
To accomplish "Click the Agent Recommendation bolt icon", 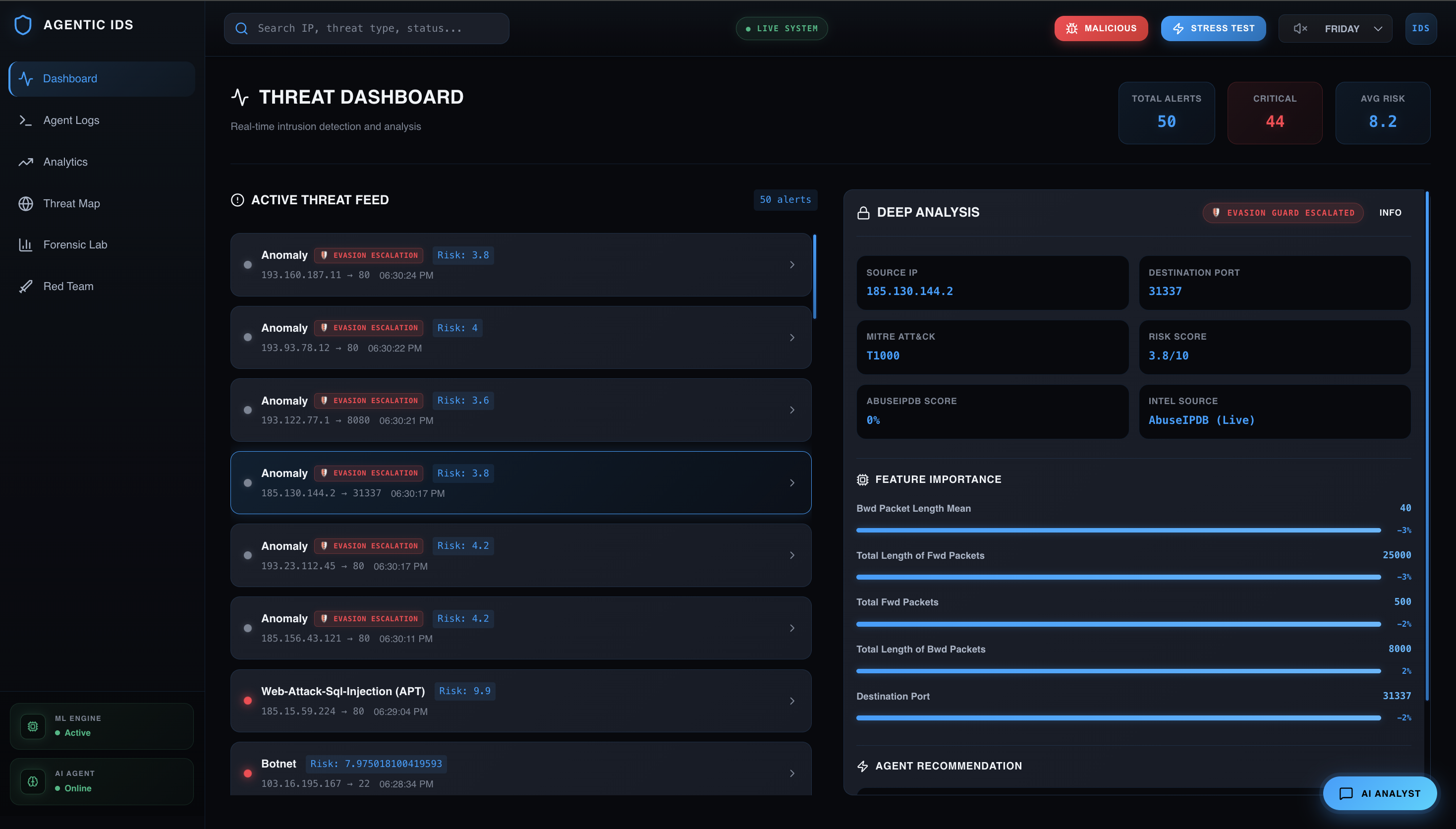I will tap(863, 766).
